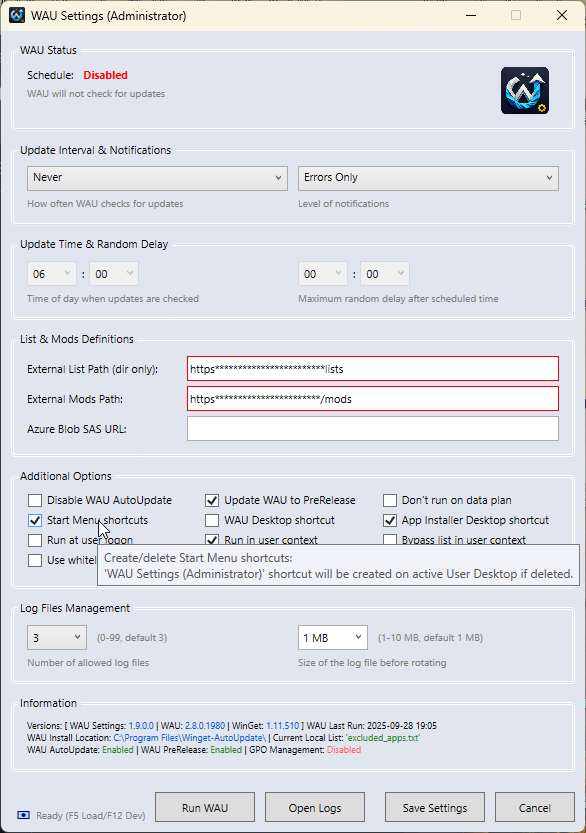Open log file size dropdown showing 1 MB
Screen dimensions: 586x833
(x=333, y=638)
